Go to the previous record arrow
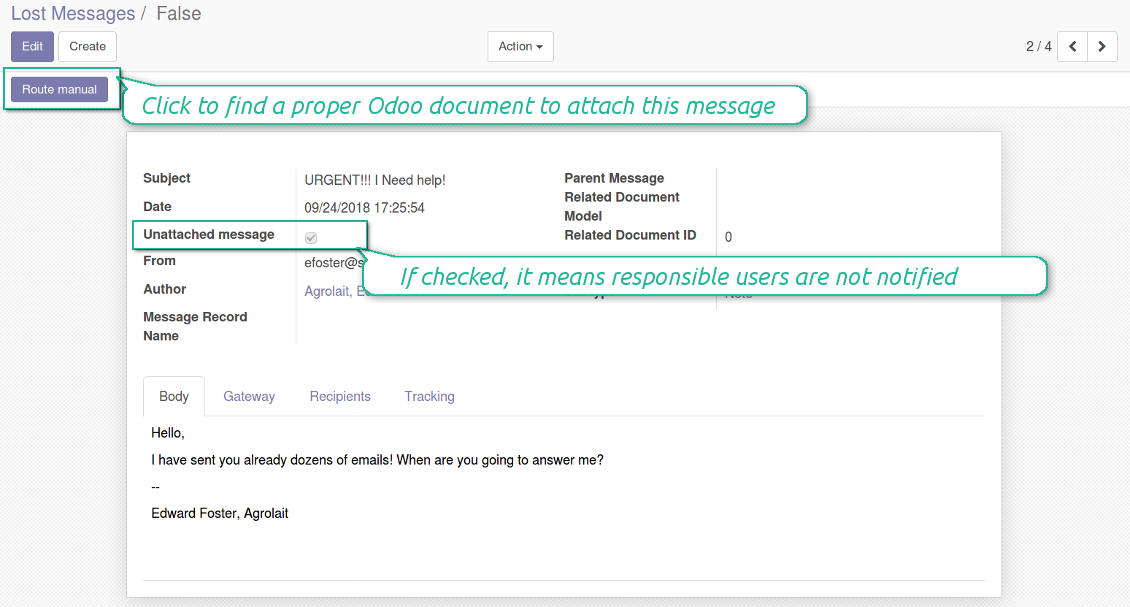The image size is (1130, 607). pos(1072,46)
